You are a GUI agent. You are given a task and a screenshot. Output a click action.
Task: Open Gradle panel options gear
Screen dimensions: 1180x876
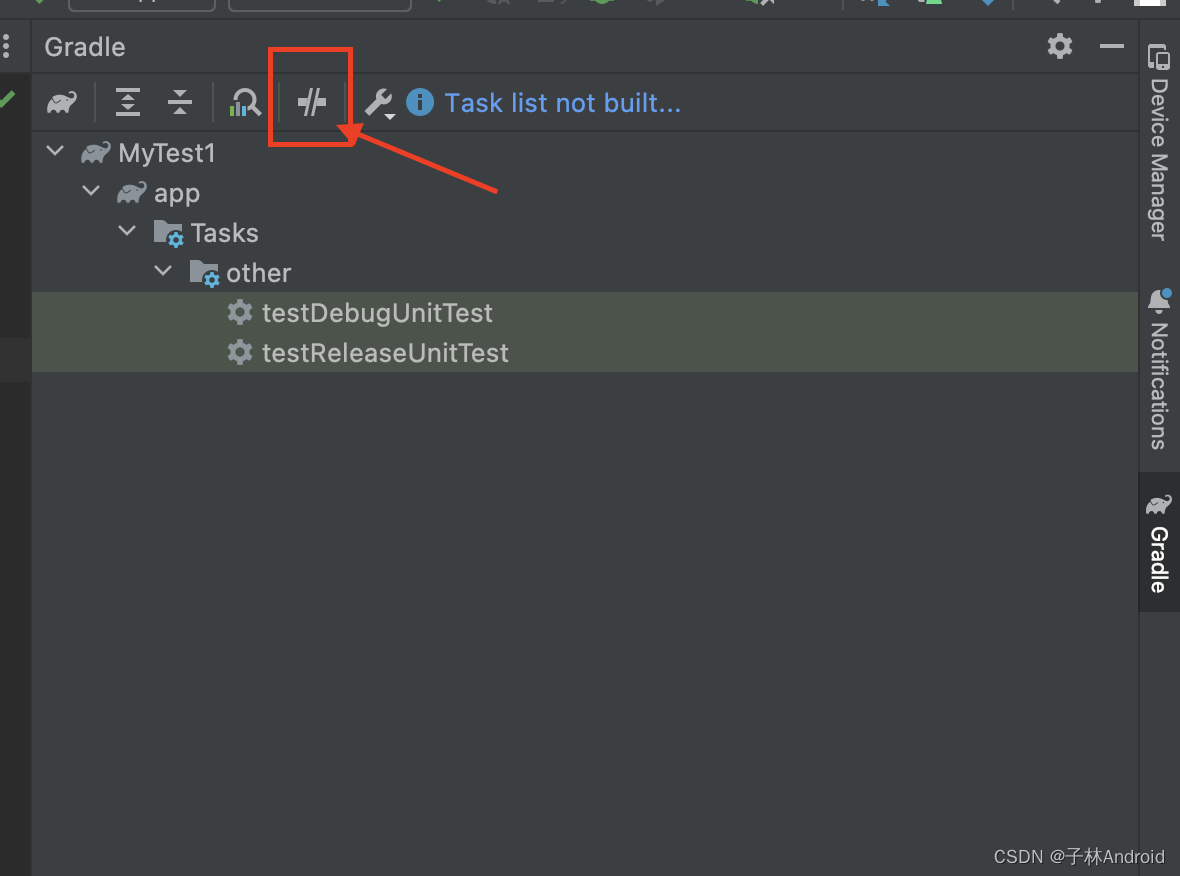click(1060, 46)
